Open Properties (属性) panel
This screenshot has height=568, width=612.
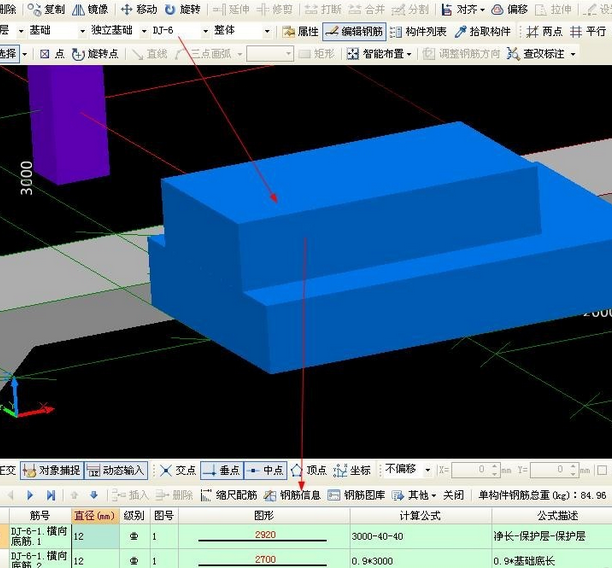[x=301, y=32]
